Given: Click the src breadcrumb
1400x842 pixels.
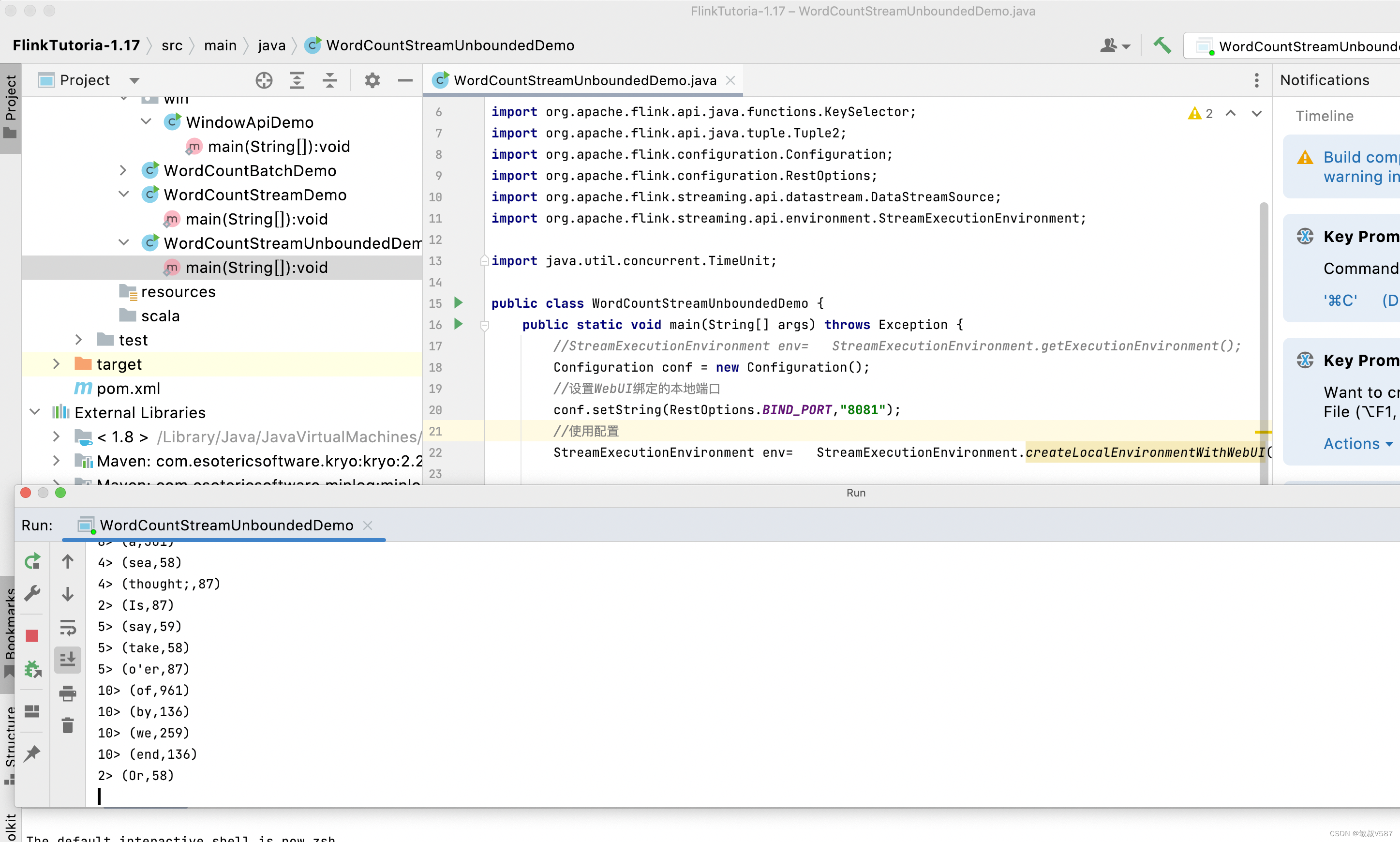Looking at the screenshot, I should [172, 45].
